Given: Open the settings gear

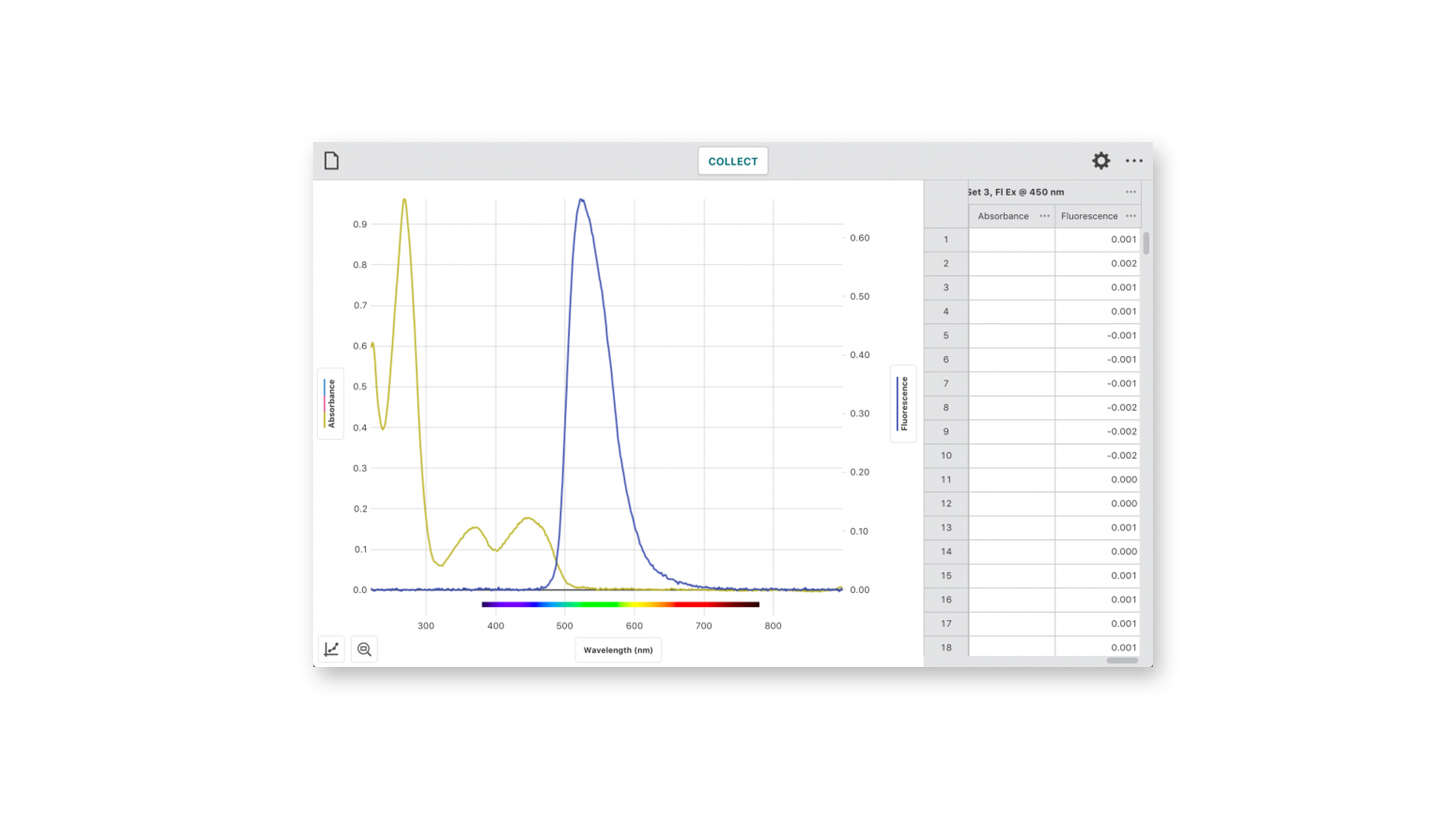Looking at the screenshot, I should pos(1100,161).
